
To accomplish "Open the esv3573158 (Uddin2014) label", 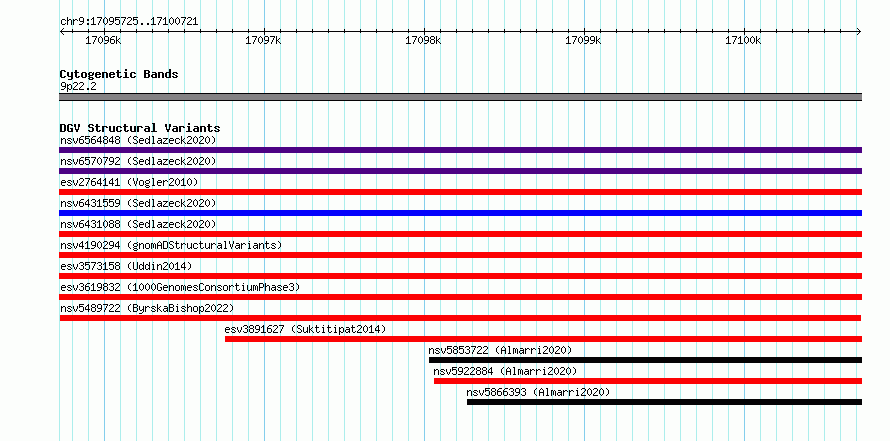I will (126, 266).
